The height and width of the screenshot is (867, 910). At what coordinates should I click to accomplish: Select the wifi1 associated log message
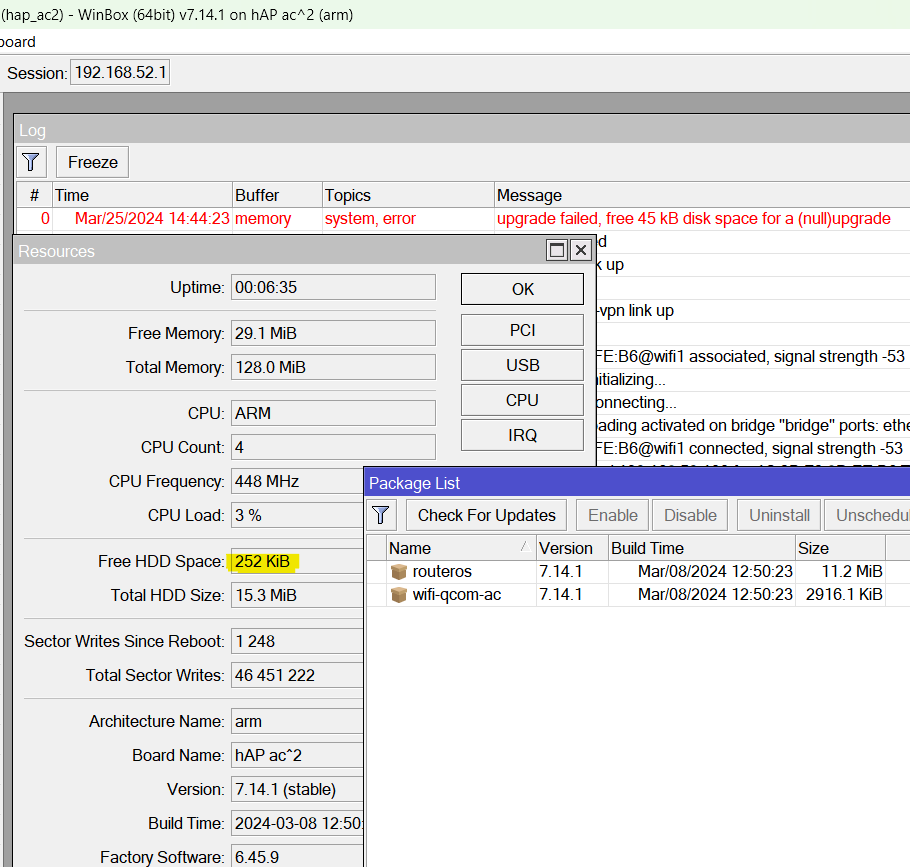pos(753,356)
